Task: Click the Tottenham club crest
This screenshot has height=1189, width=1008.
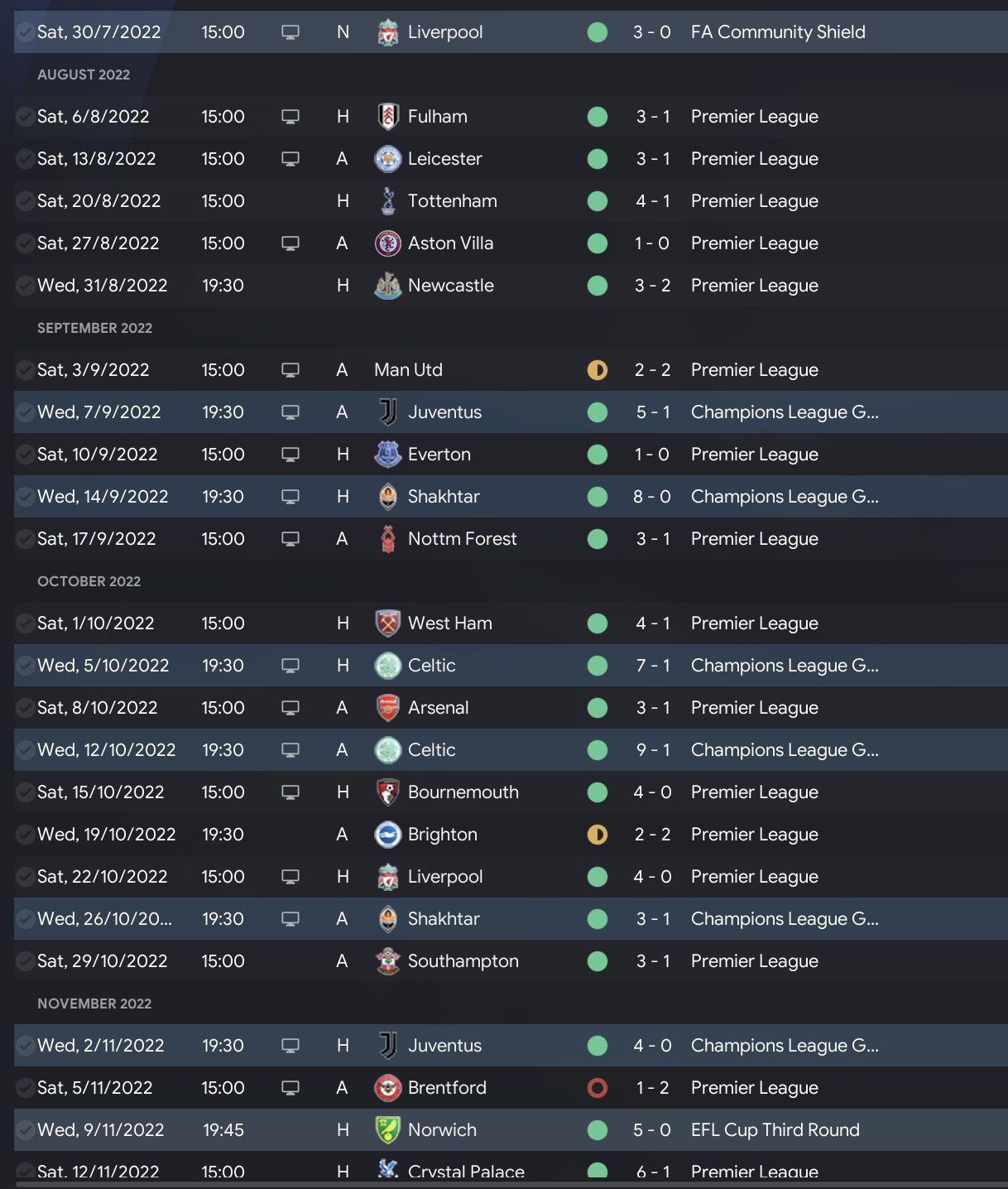Action: click(x=387, y=201)
